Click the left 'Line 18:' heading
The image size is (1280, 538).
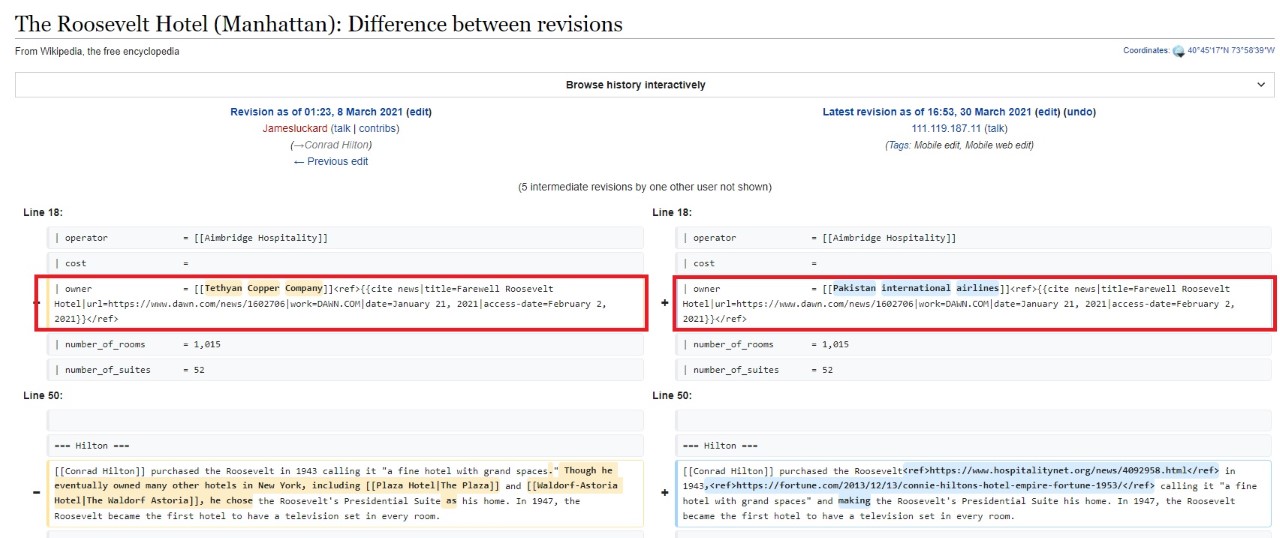click(43, 212)
